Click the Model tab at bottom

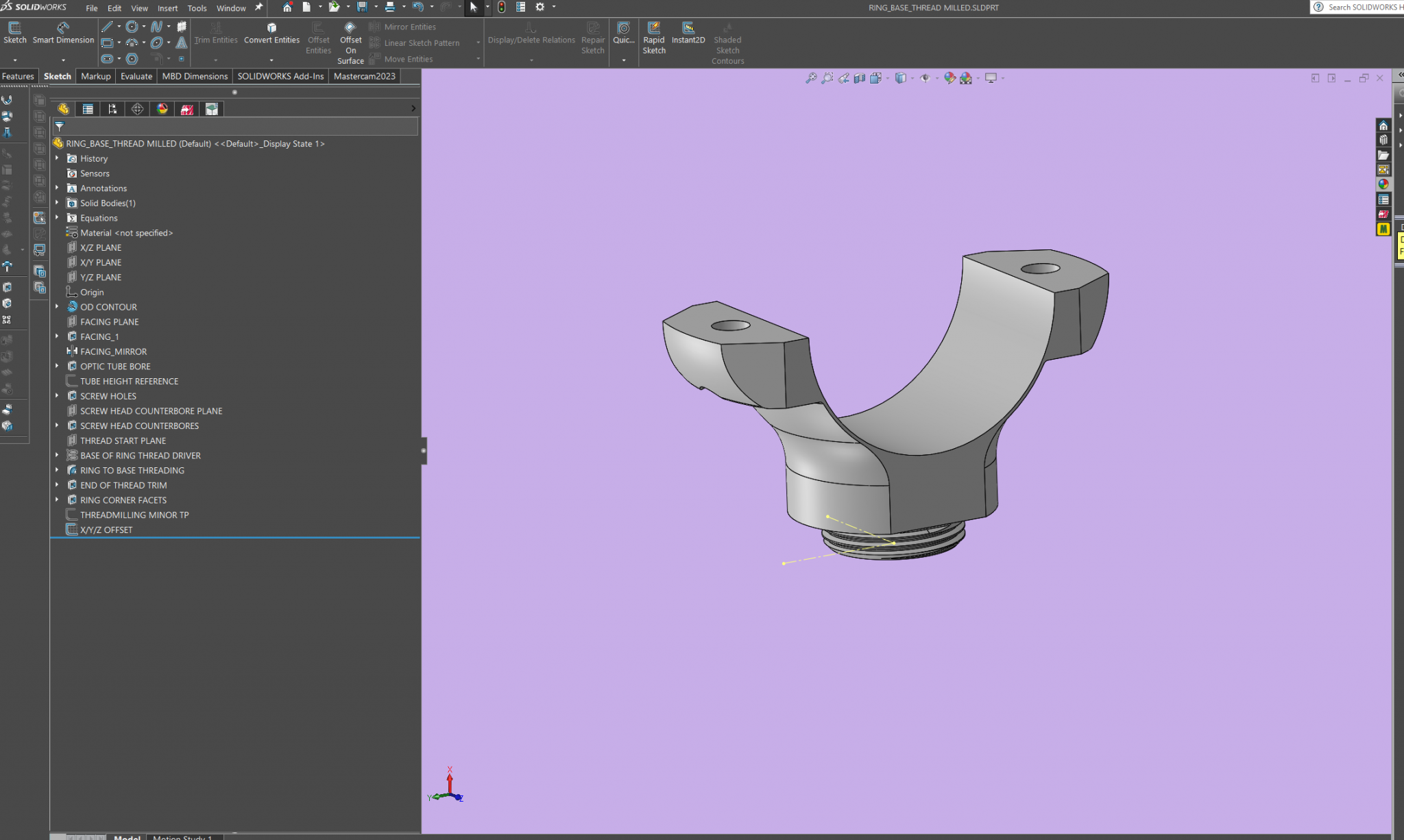127,837
